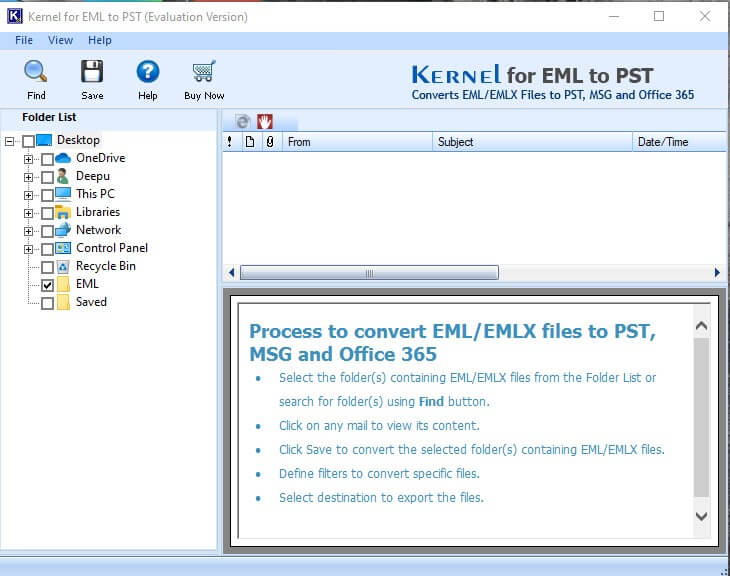730x576 pixels.
Task: Select the OneDrive cloud icon
Action: pos(63,158)
